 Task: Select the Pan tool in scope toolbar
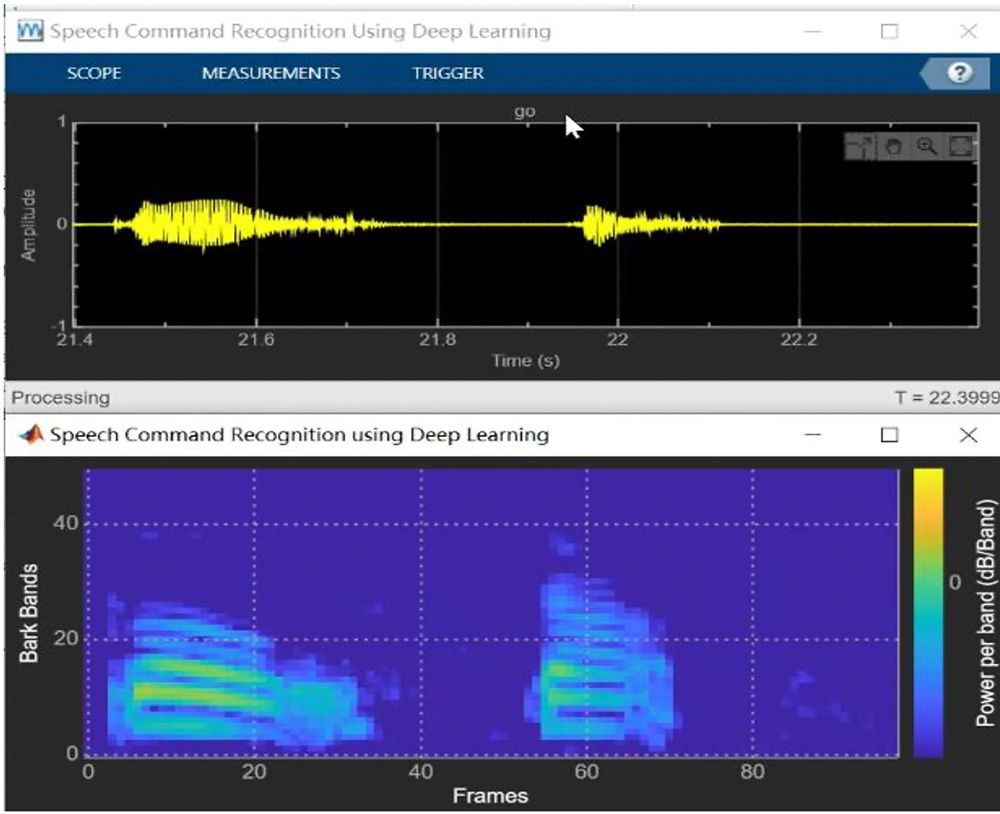tap(893, 147)
